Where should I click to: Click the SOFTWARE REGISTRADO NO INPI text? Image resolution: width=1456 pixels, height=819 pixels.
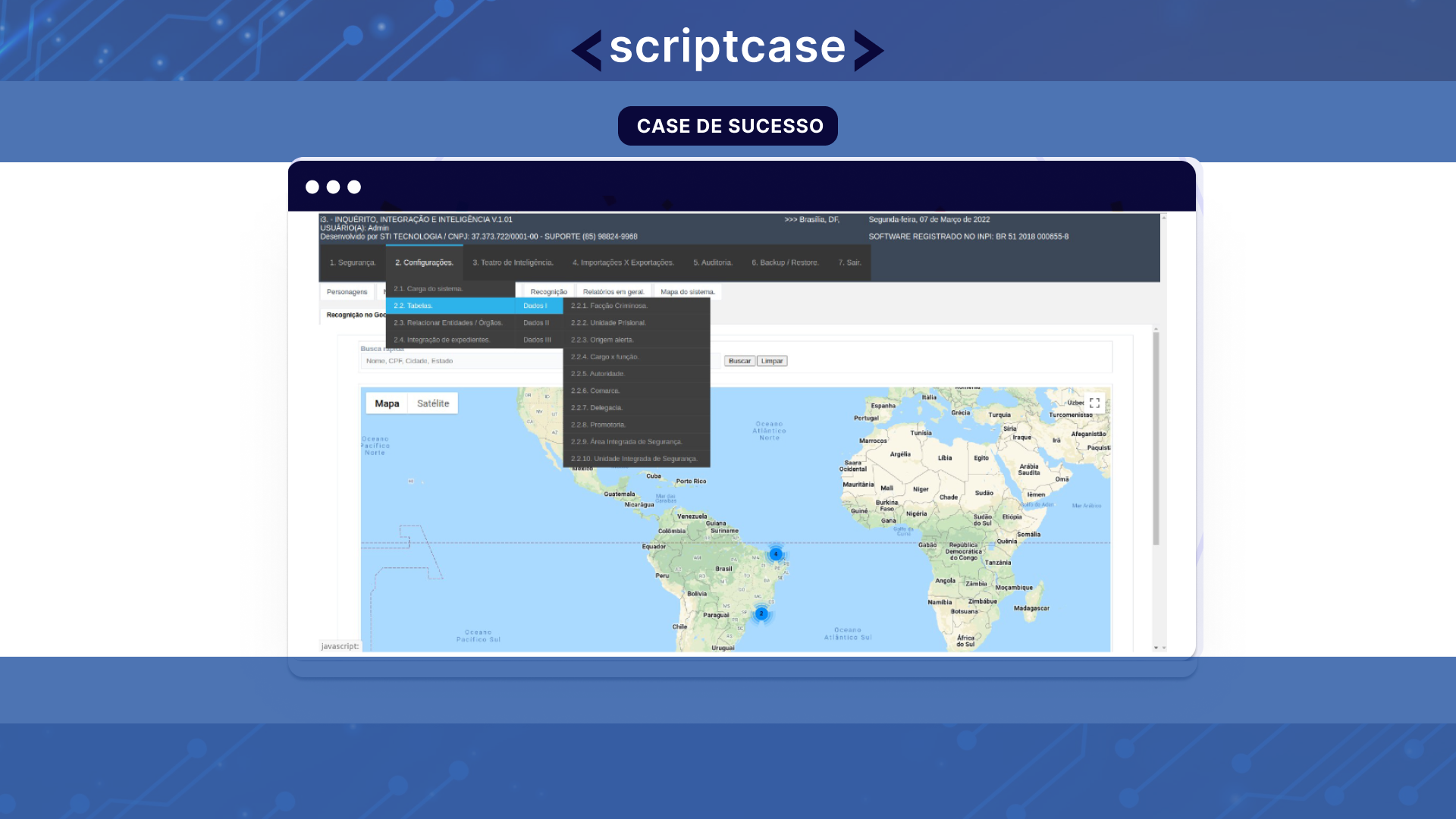point(968,237)
